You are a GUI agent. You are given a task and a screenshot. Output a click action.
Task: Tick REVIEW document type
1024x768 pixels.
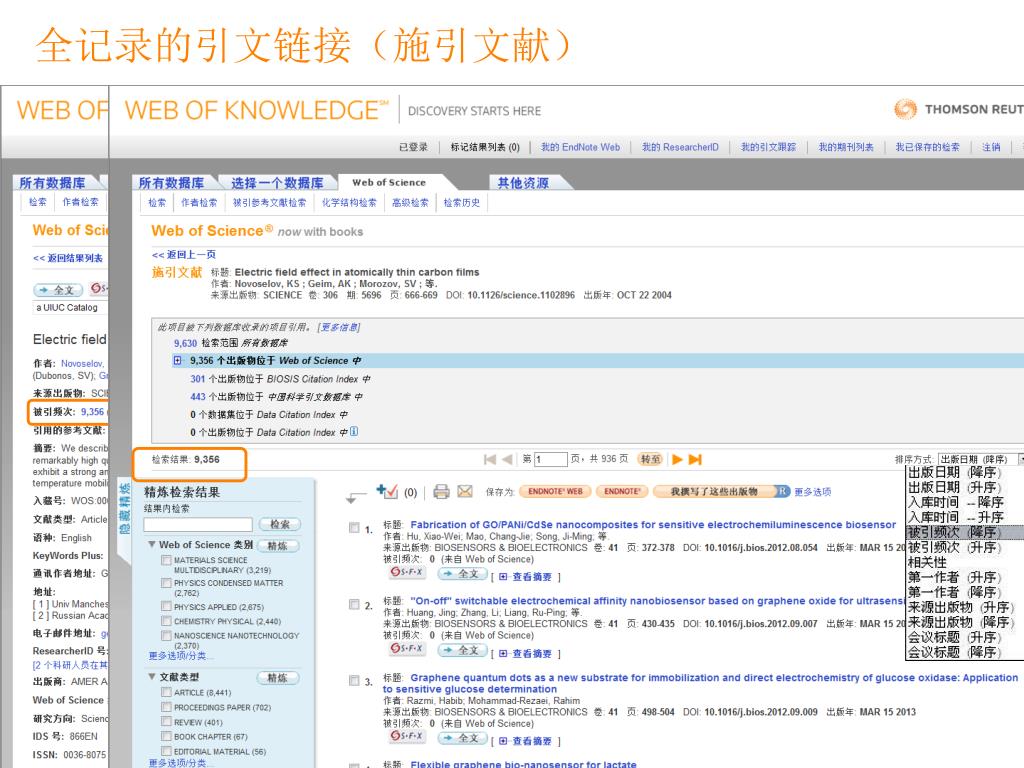[x=167, y=722]
